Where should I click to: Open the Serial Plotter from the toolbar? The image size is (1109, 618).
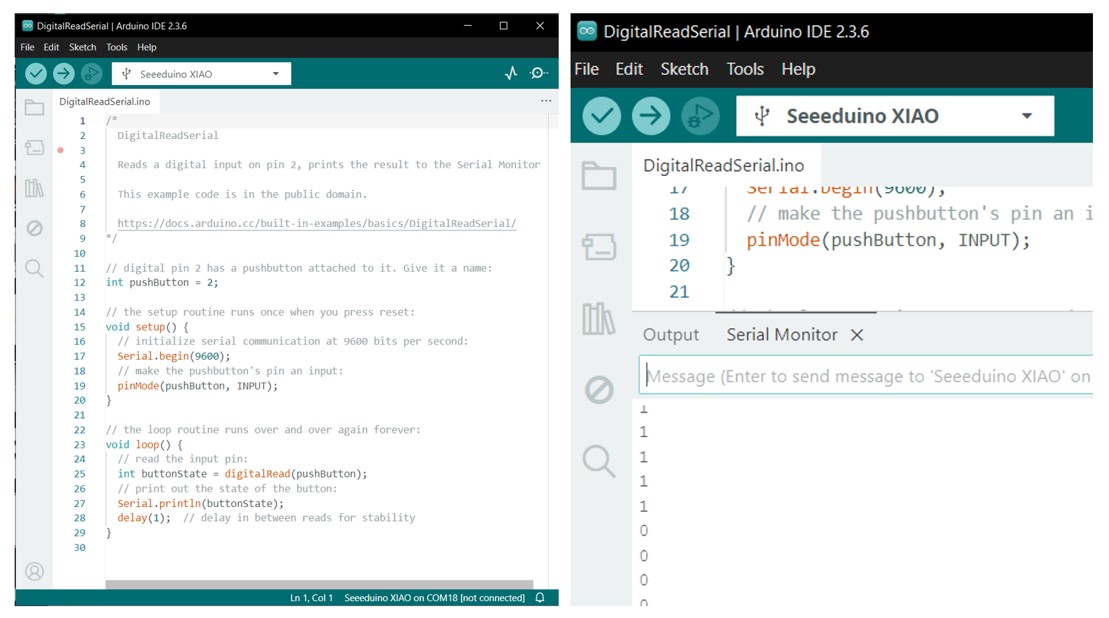(511, 73)
